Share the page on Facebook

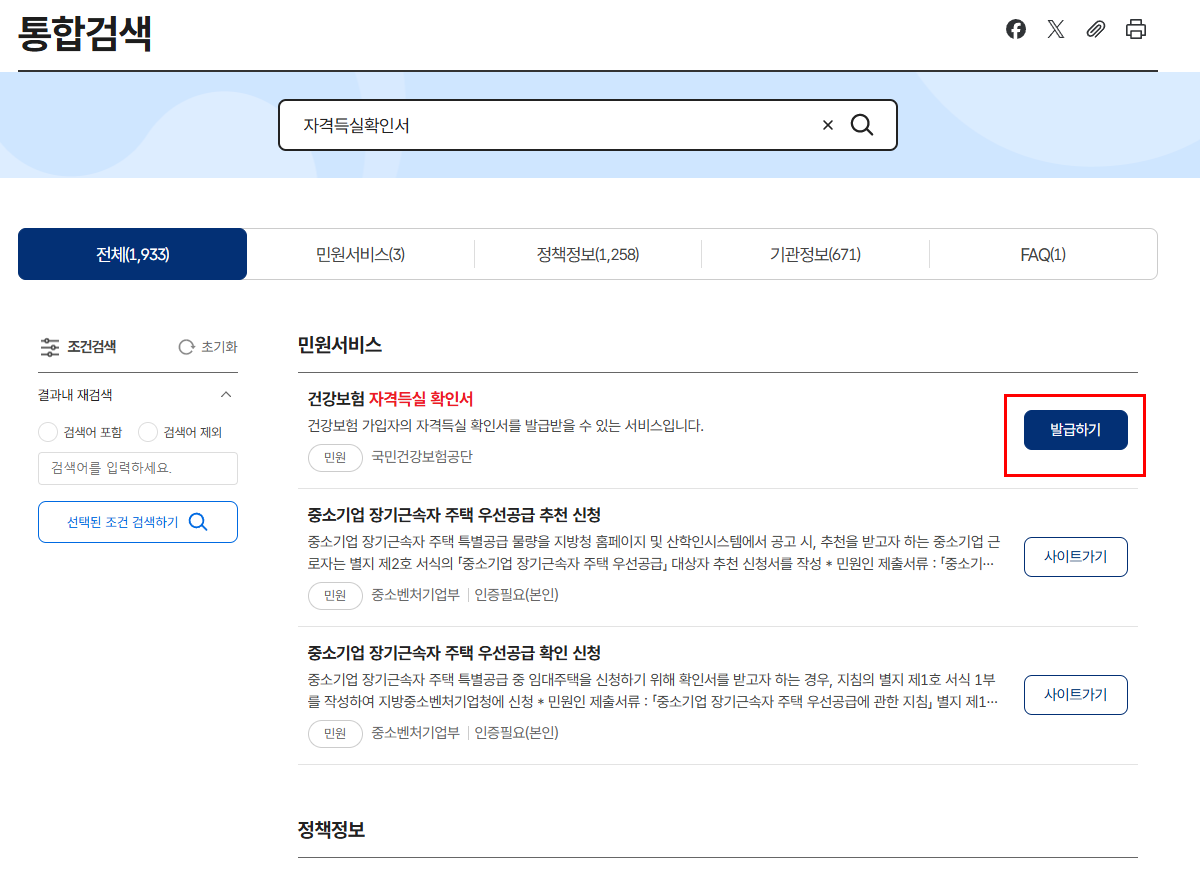click(1015, 29)
